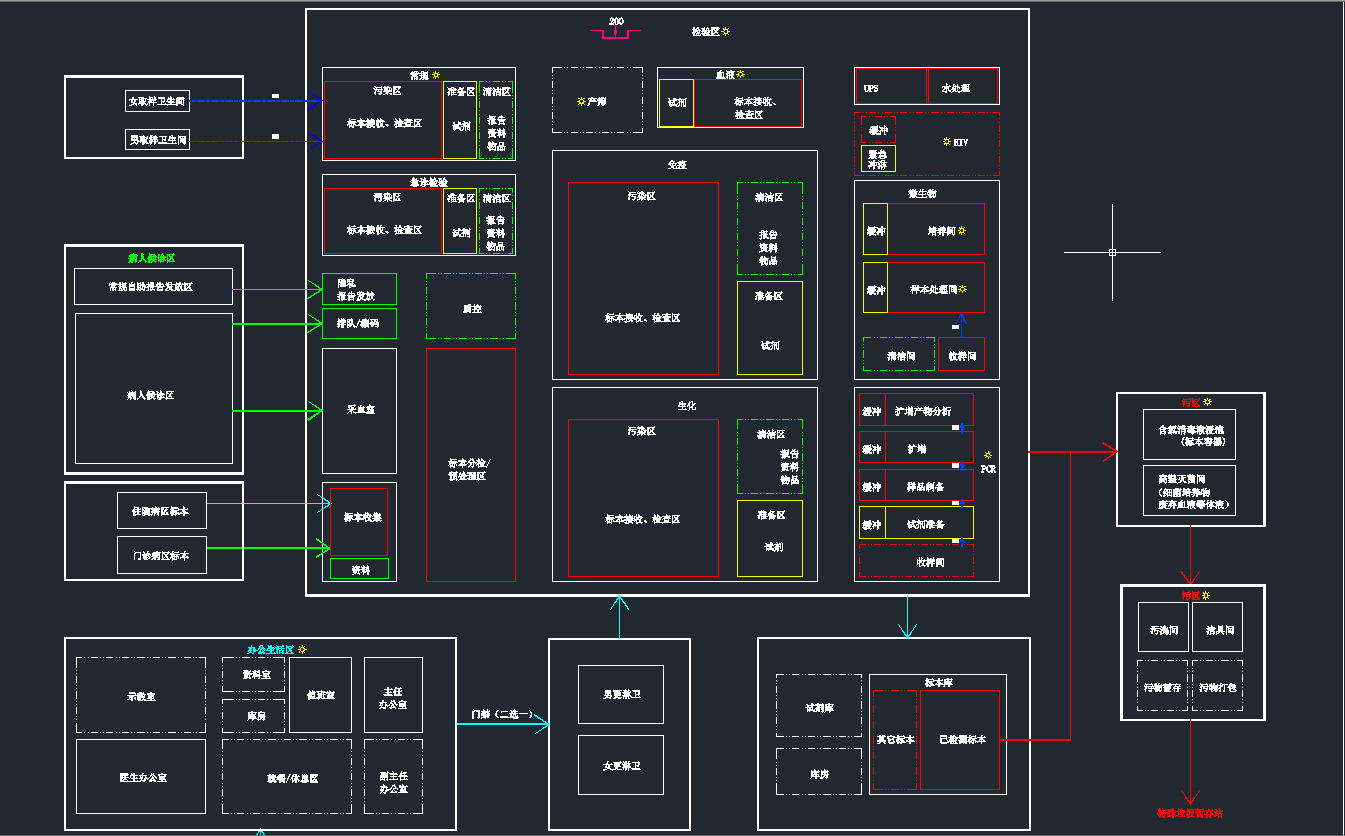Viewport: 1345px width, 836px height.
Task: Select the 血液 section heading
Action: [x=724, y=75]
